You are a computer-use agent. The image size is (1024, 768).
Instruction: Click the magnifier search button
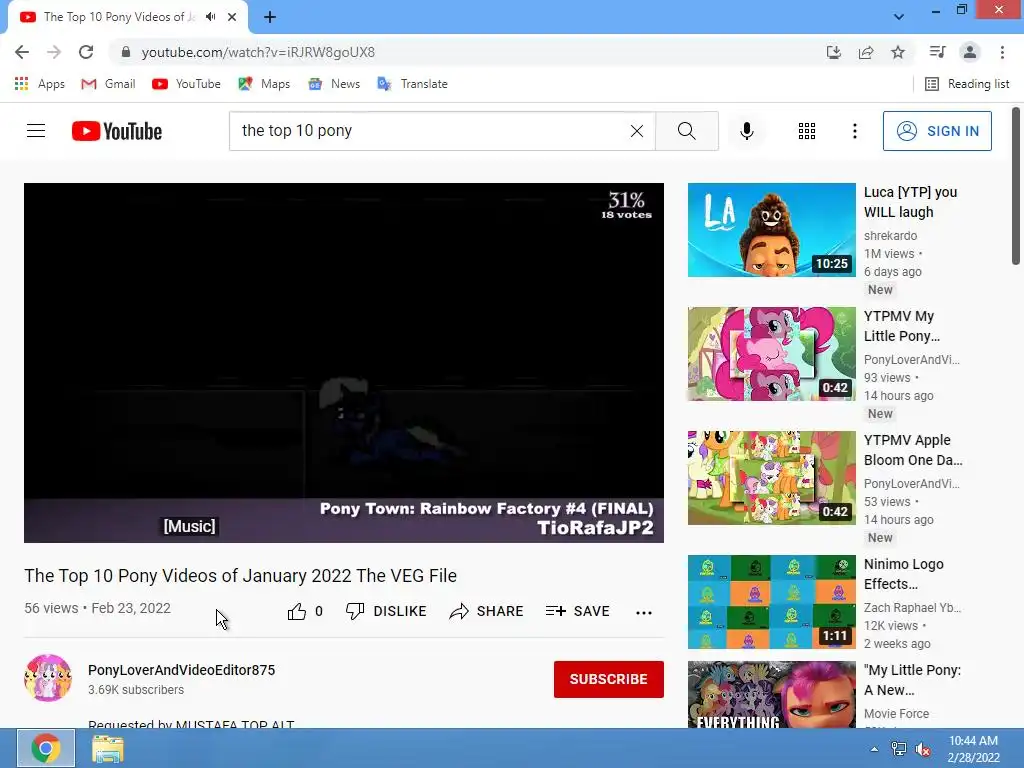tap(686, 131)
